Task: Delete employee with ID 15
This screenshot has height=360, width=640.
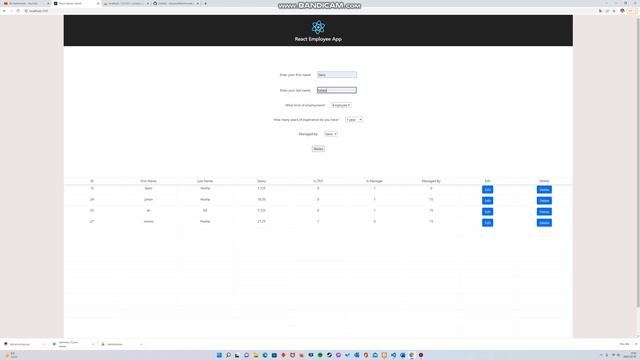Action: point(544,189)
